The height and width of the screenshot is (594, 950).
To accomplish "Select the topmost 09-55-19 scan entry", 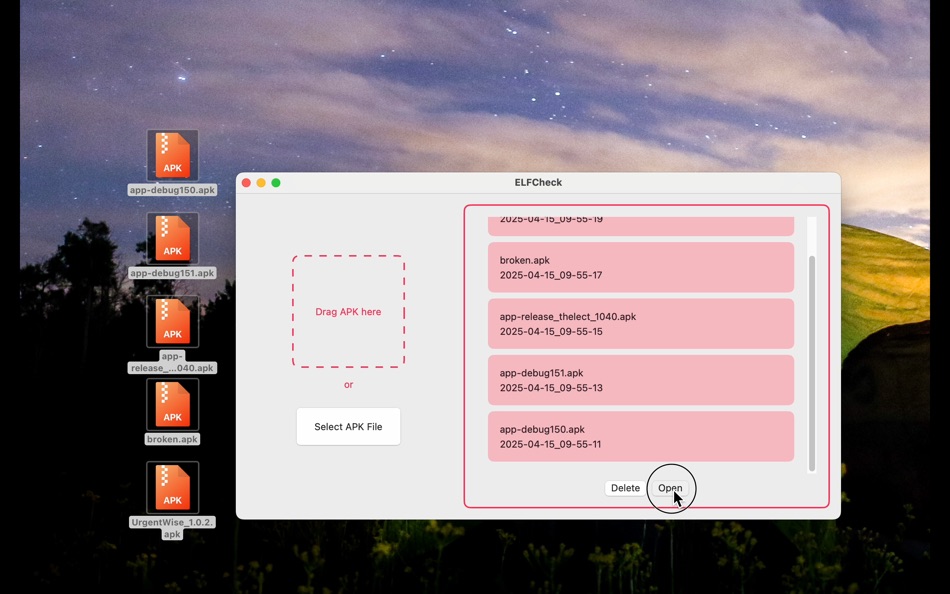I will pos(640,220).
